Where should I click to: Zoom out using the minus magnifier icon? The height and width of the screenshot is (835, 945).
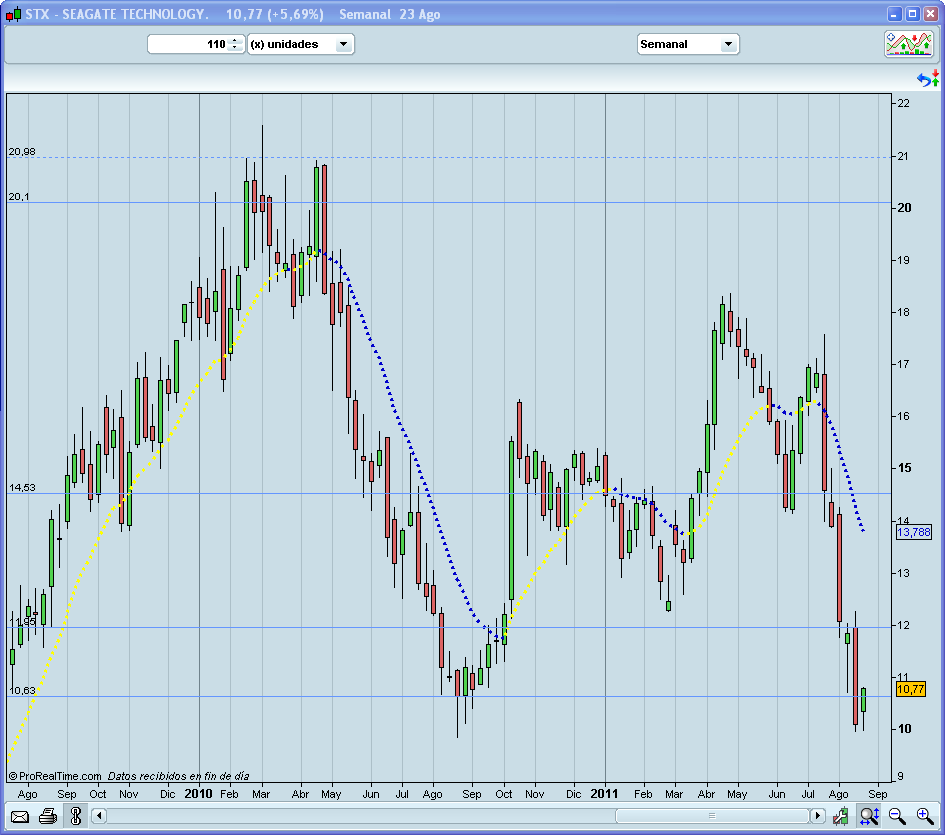tap(896, 816)
